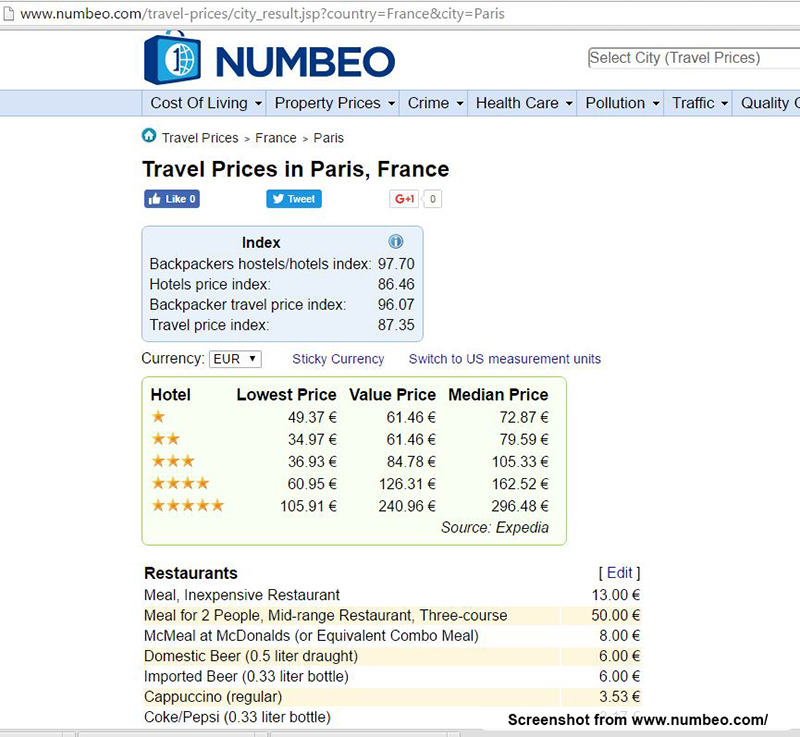Click the Select City search field

pos(692,58)
